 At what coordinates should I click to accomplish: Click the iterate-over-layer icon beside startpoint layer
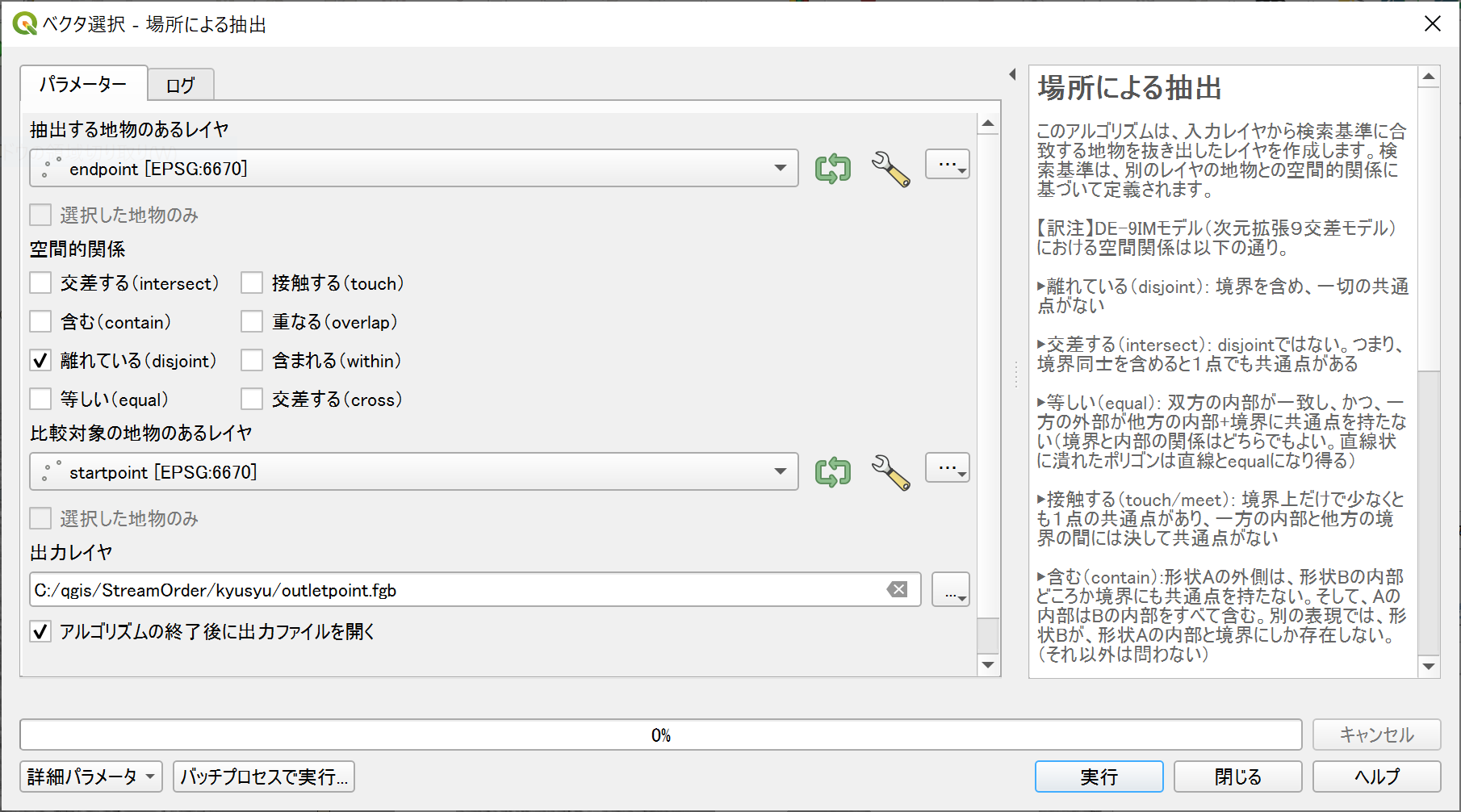tap(832, 472)
